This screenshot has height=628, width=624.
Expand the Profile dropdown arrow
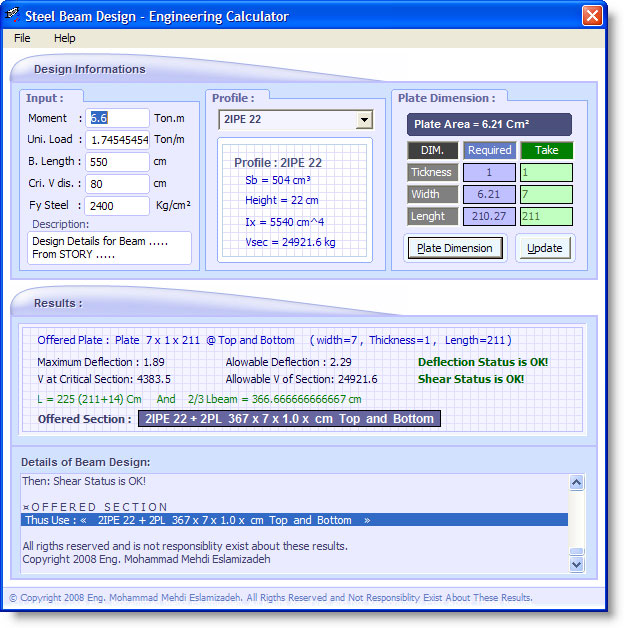pyautogui.click(x=364, y=120)
